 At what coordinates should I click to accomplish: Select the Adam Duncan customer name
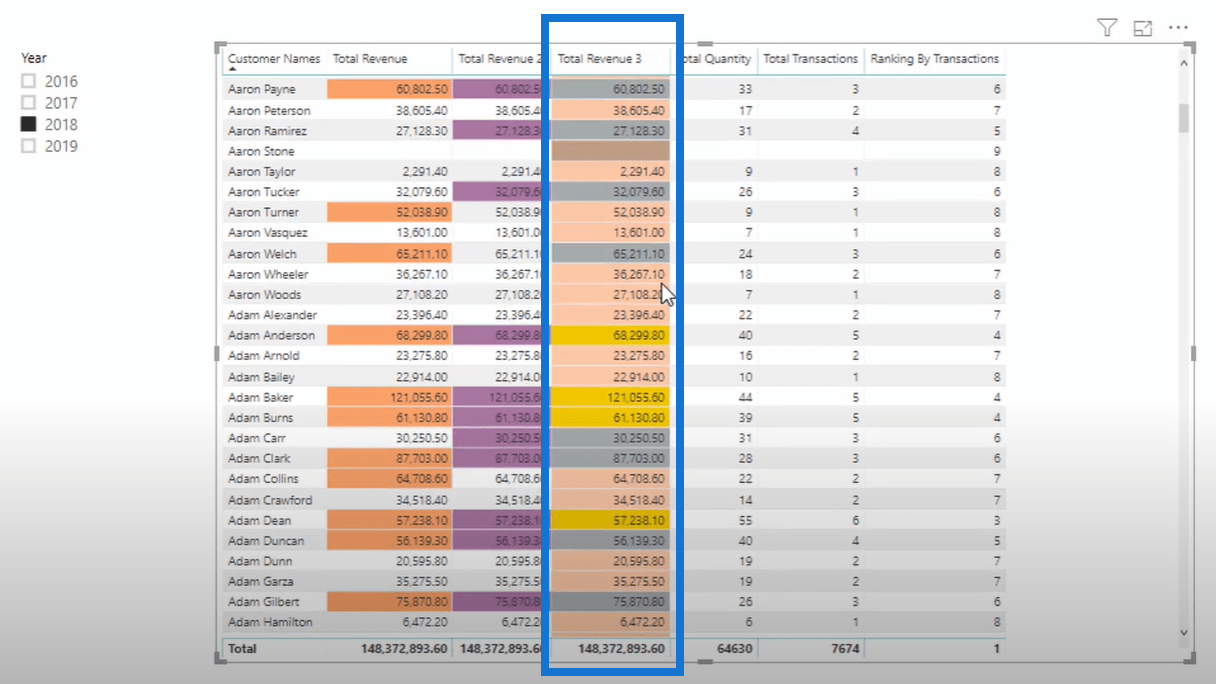click(266, 541)
